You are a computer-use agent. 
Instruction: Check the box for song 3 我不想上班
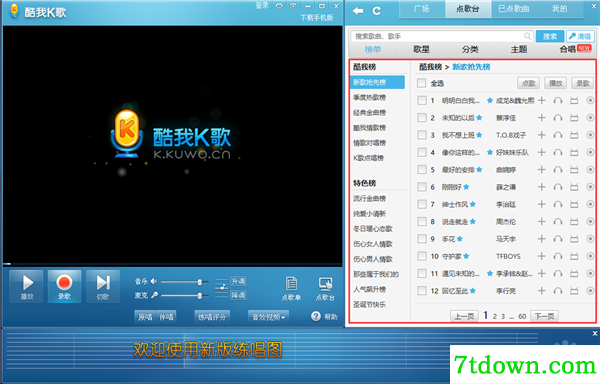point(422,135)
